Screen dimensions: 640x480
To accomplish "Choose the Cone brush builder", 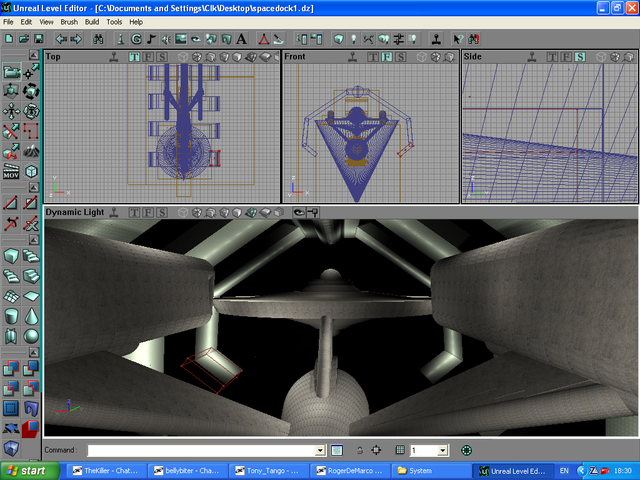I will [31, 316].
